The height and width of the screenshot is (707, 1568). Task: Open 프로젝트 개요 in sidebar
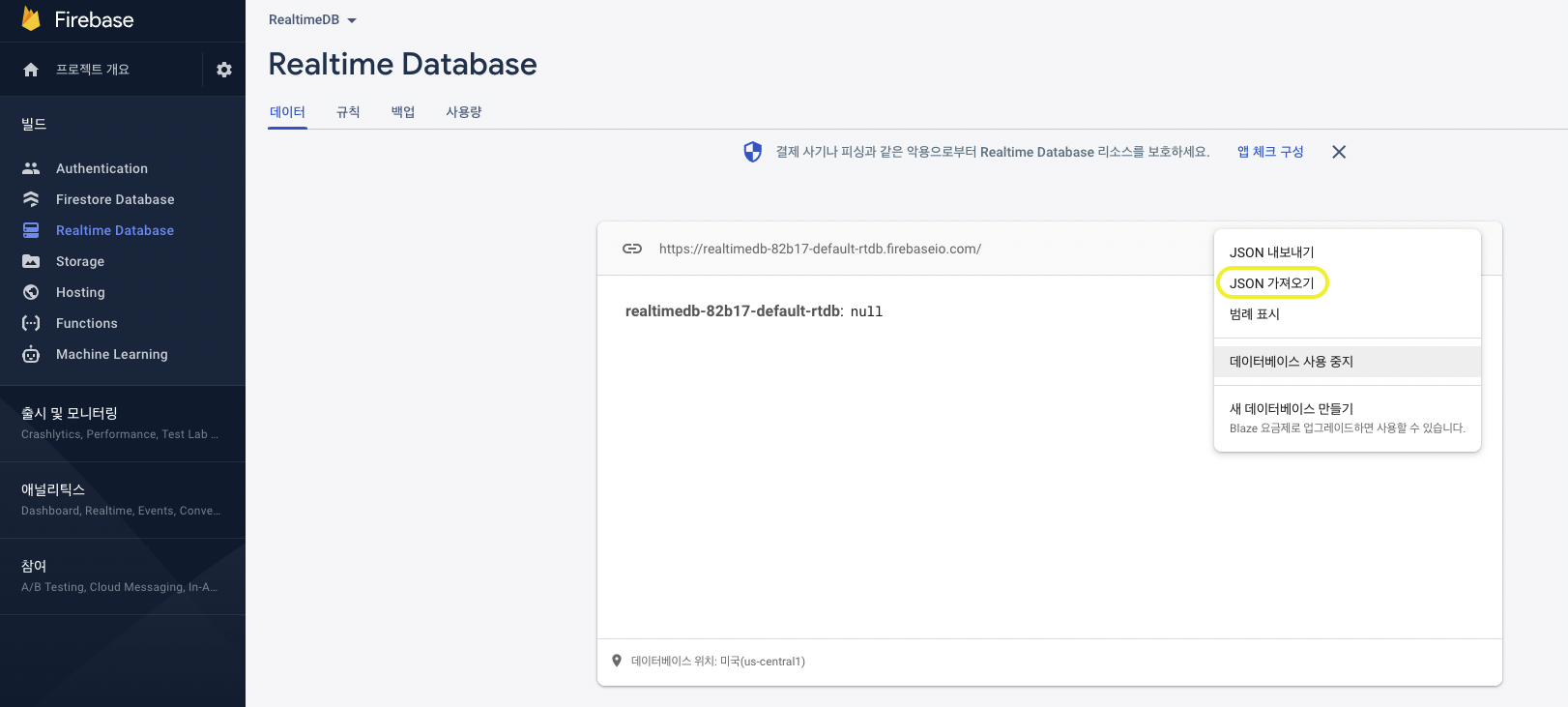click(x=93, y=70)
